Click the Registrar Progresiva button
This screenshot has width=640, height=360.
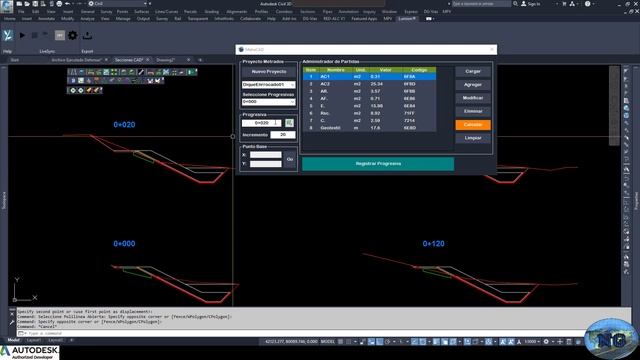point(378,164)
